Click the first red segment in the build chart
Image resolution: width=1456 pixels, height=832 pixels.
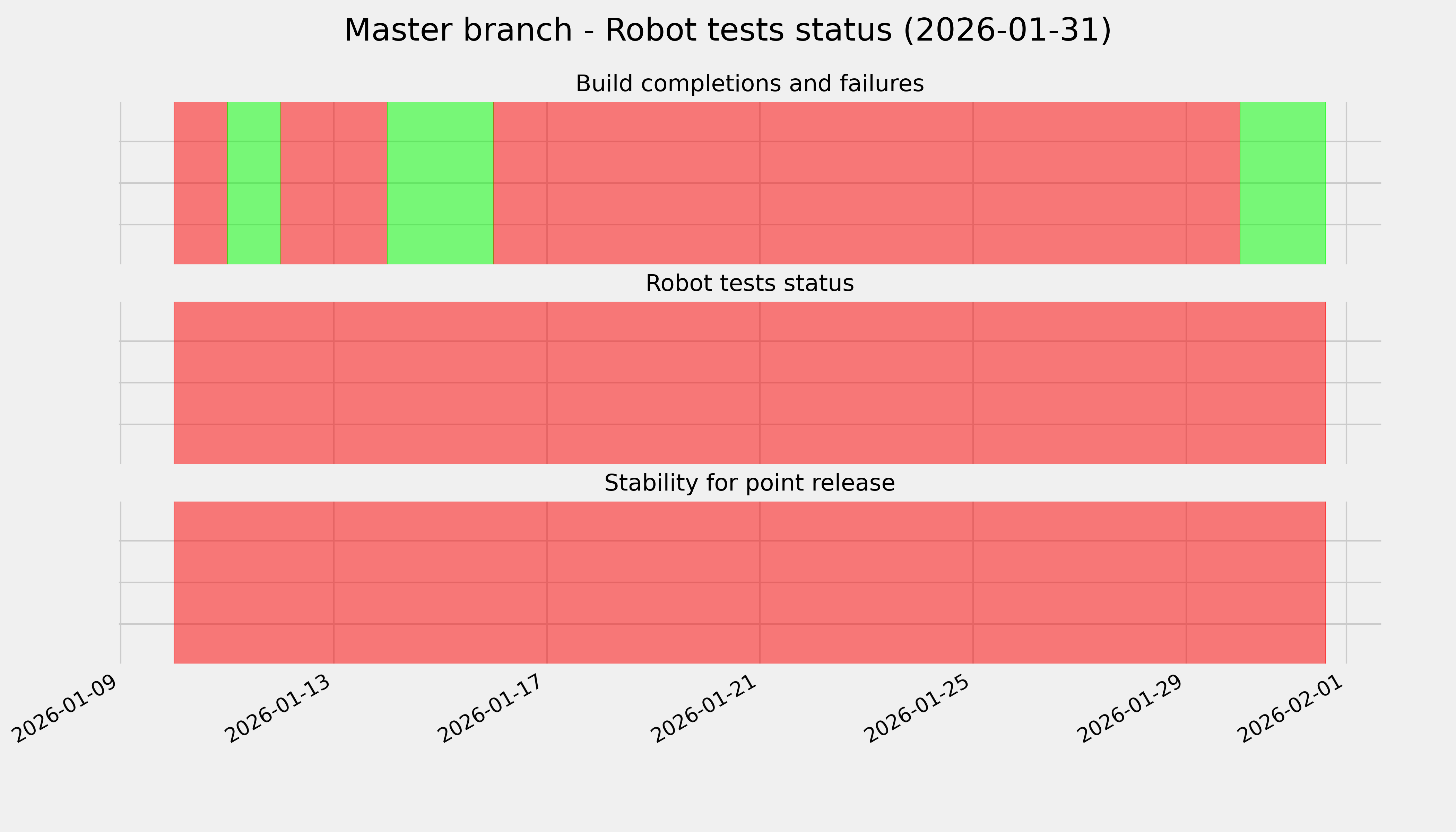coord(201,183)
